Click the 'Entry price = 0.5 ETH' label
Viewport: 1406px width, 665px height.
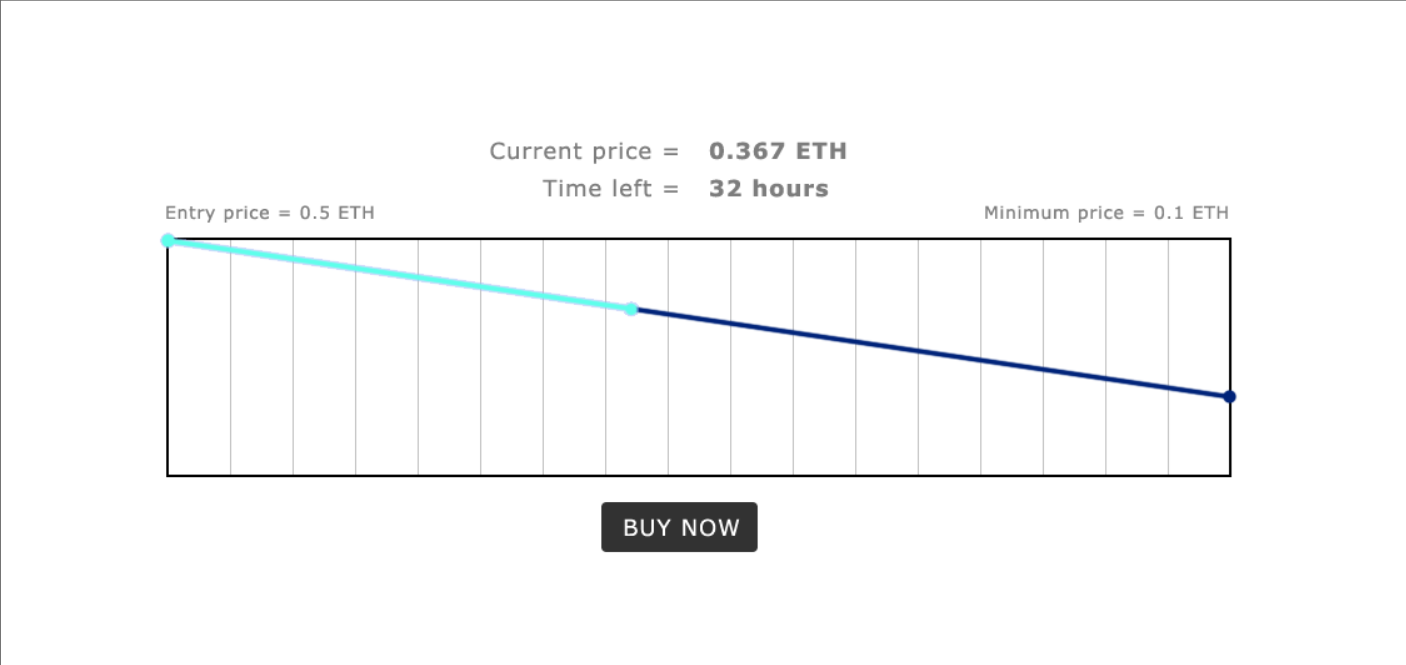pos(270,213)
